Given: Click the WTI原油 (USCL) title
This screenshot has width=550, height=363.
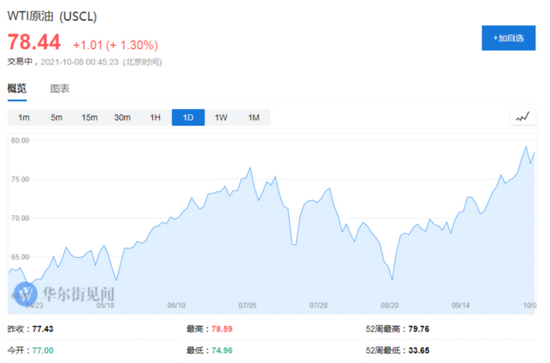Looking at the screenshot, I should pos(52,16).
